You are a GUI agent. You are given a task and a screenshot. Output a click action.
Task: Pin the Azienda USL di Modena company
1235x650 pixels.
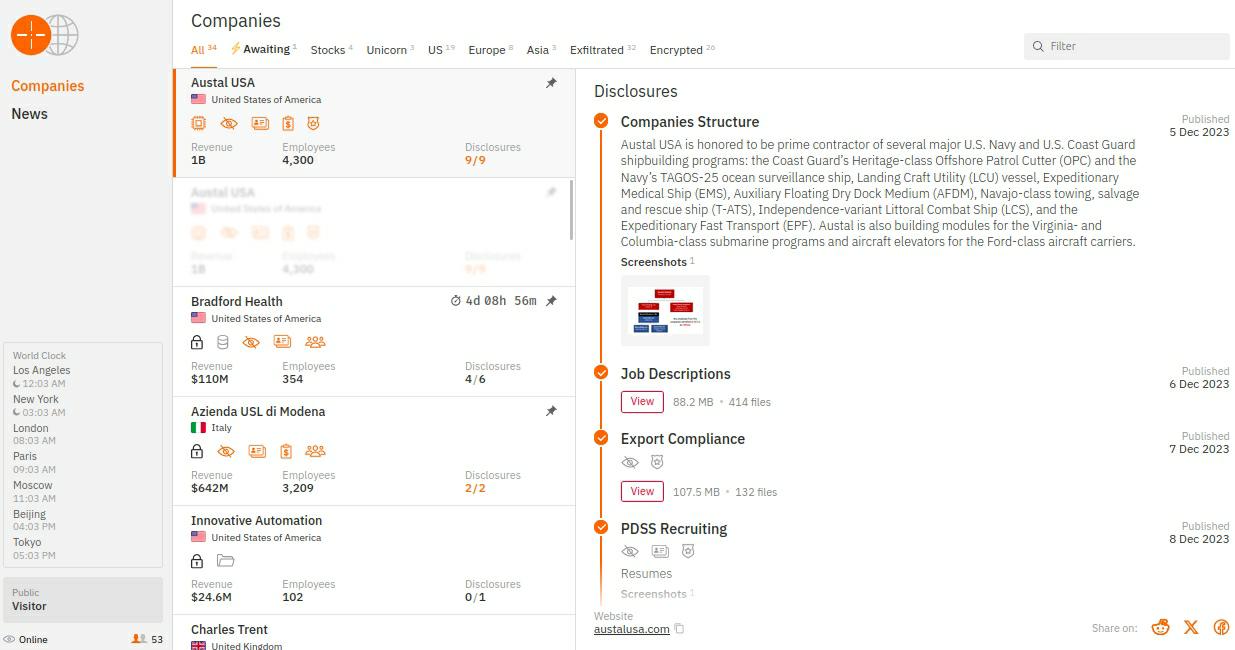pos(551,409)
